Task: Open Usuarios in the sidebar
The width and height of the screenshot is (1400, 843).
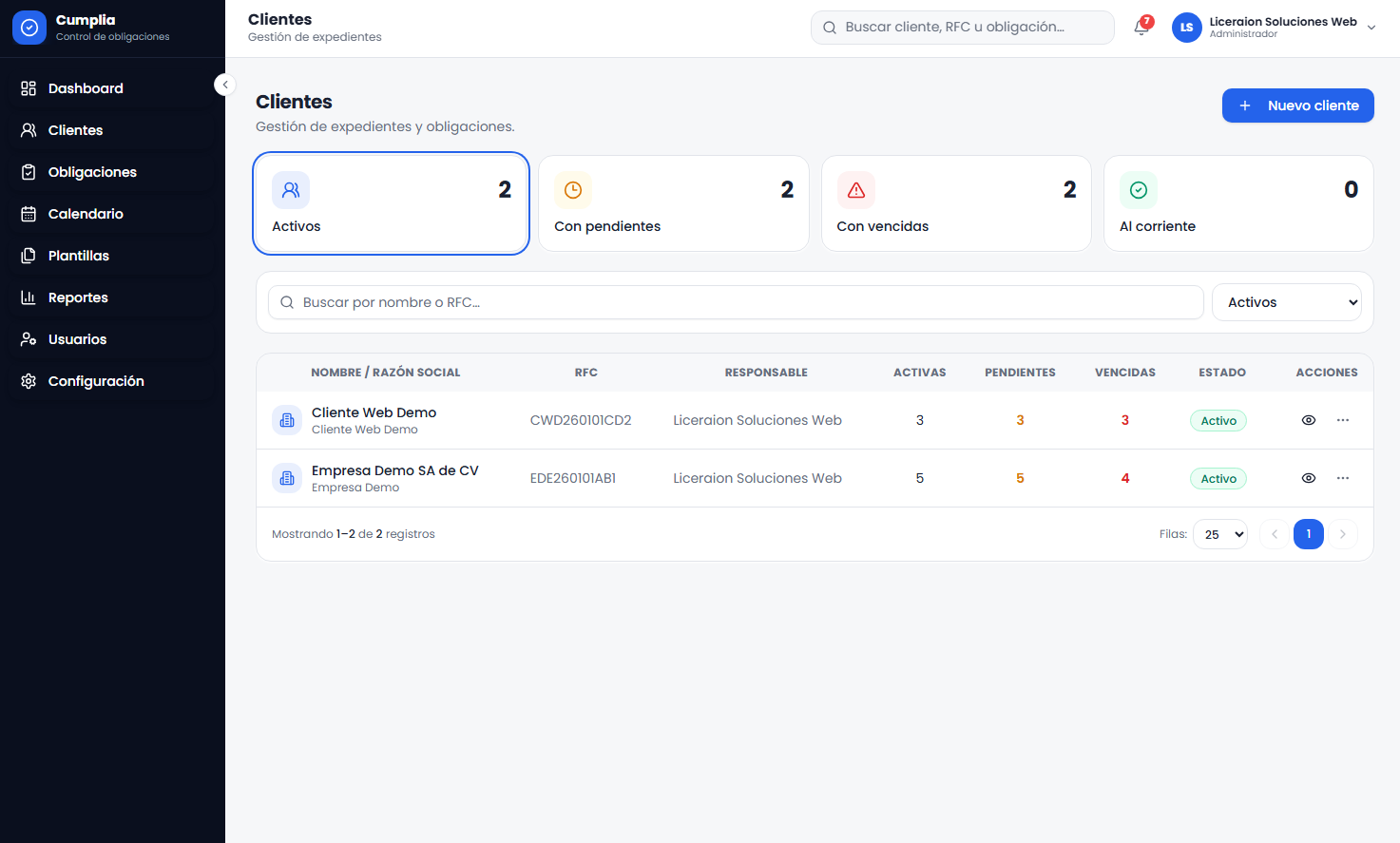Action: (x=112, y=339)
